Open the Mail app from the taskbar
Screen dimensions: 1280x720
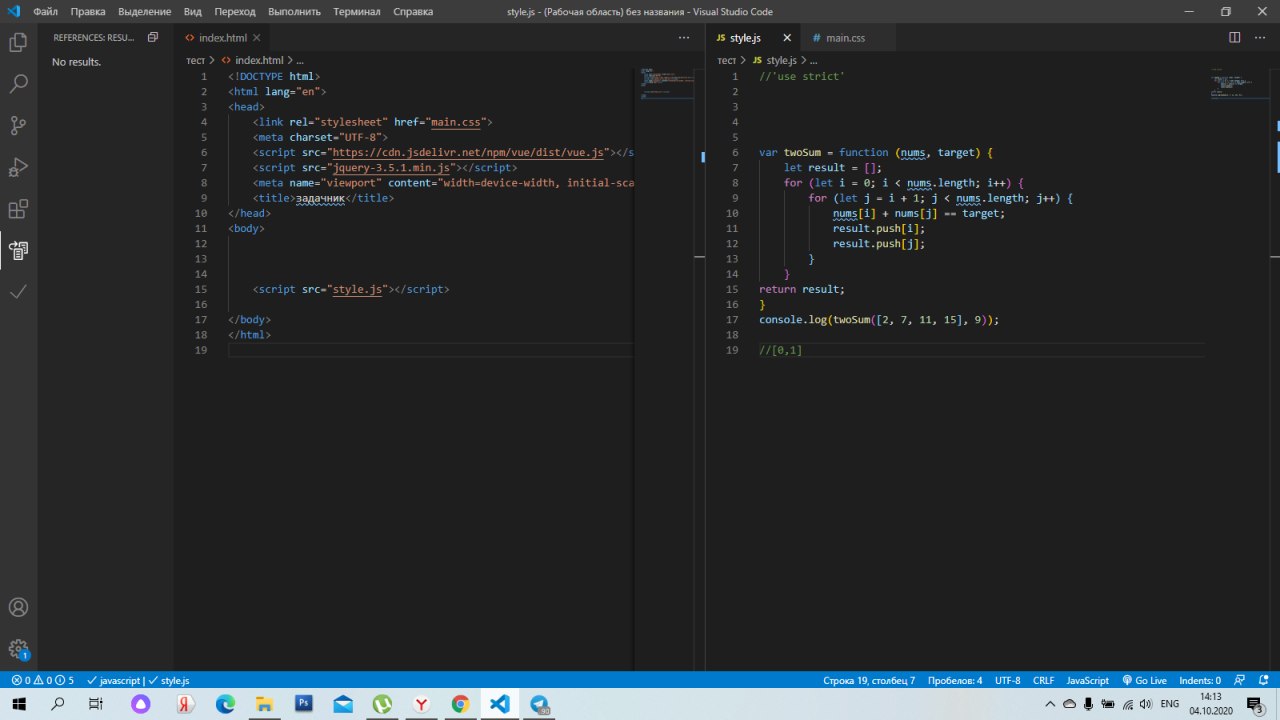pyautogui.click(x=343, y=704)
